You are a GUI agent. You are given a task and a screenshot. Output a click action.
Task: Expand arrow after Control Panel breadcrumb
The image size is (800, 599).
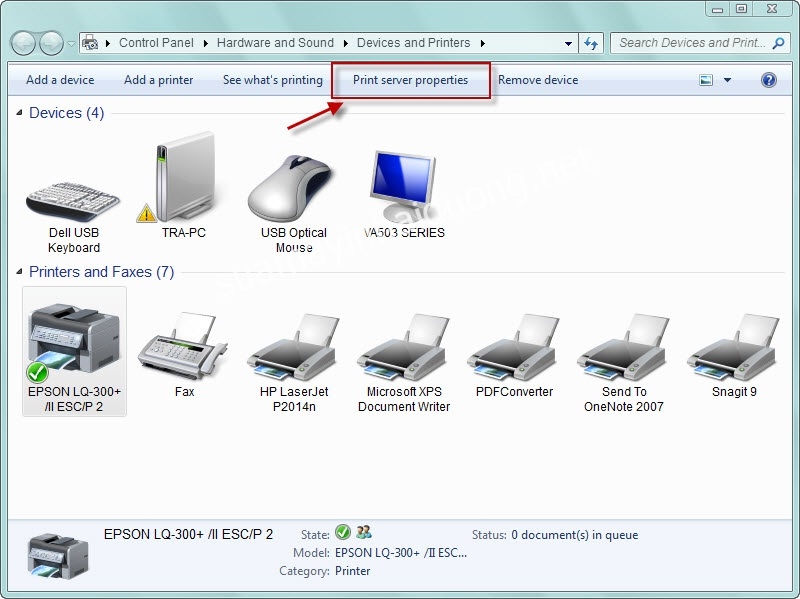click(206, 43)
